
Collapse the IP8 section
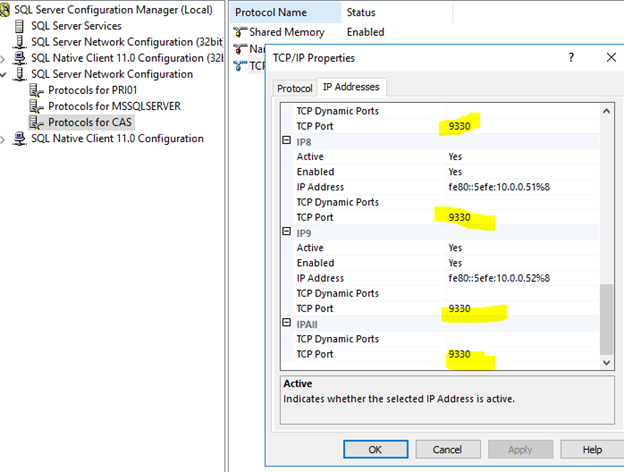(x=287, y=140)
